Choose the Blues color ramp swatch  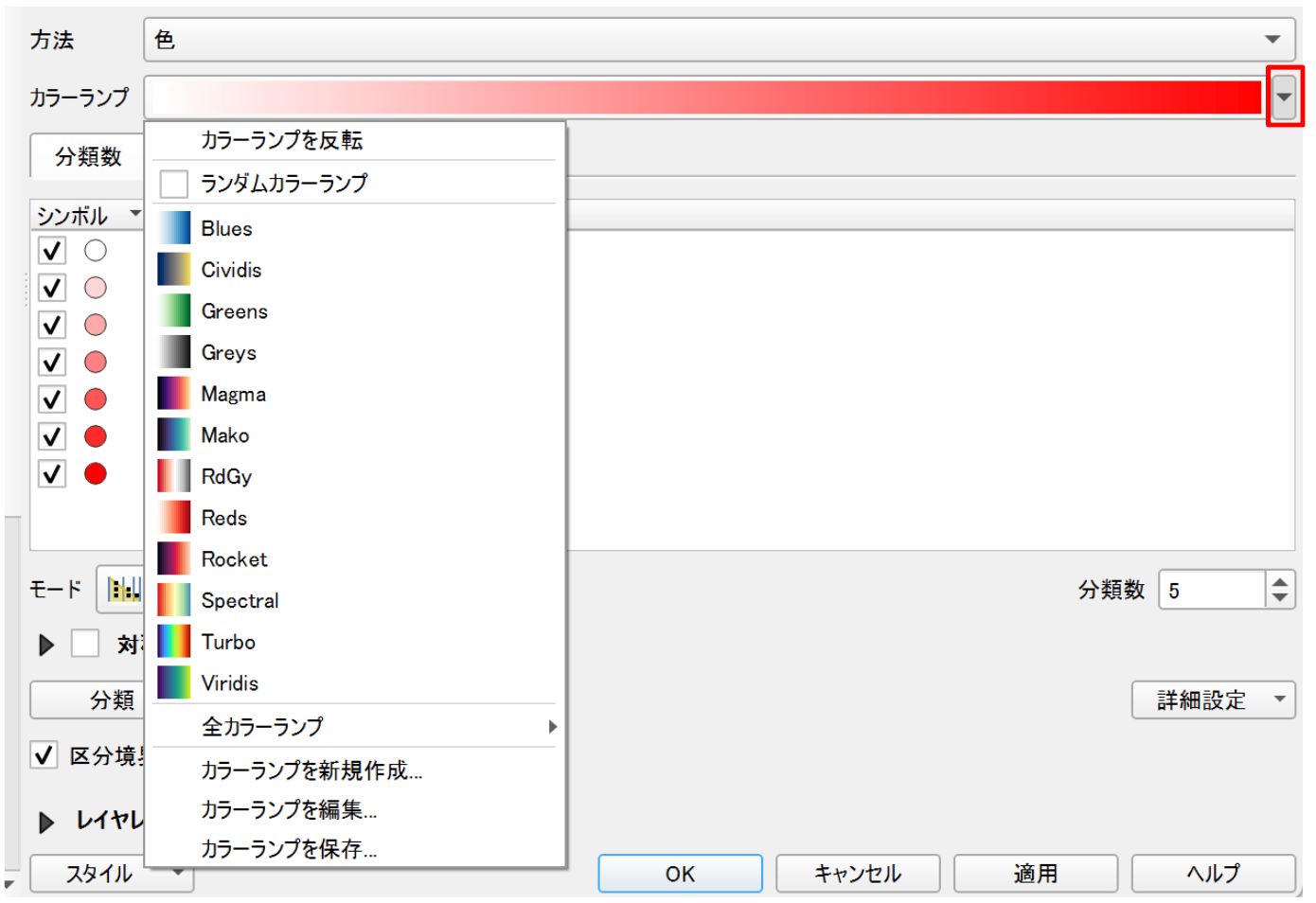click(x=174, y=228)
